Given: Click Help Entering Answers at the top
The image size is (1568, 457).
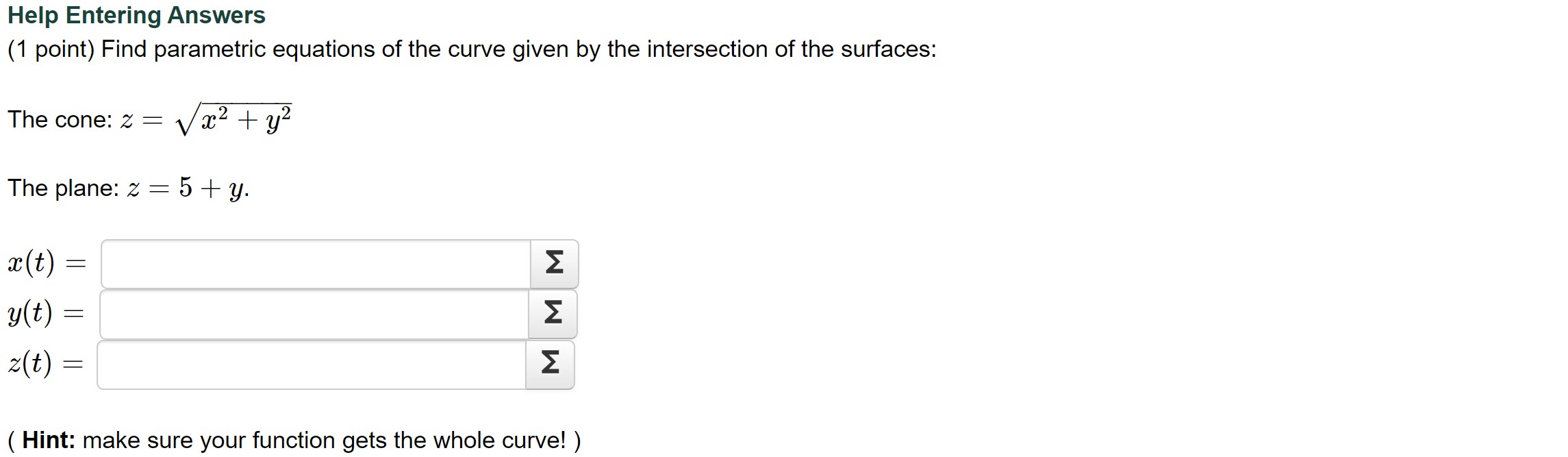Looking at the screenshot, I should coord(136,14).
